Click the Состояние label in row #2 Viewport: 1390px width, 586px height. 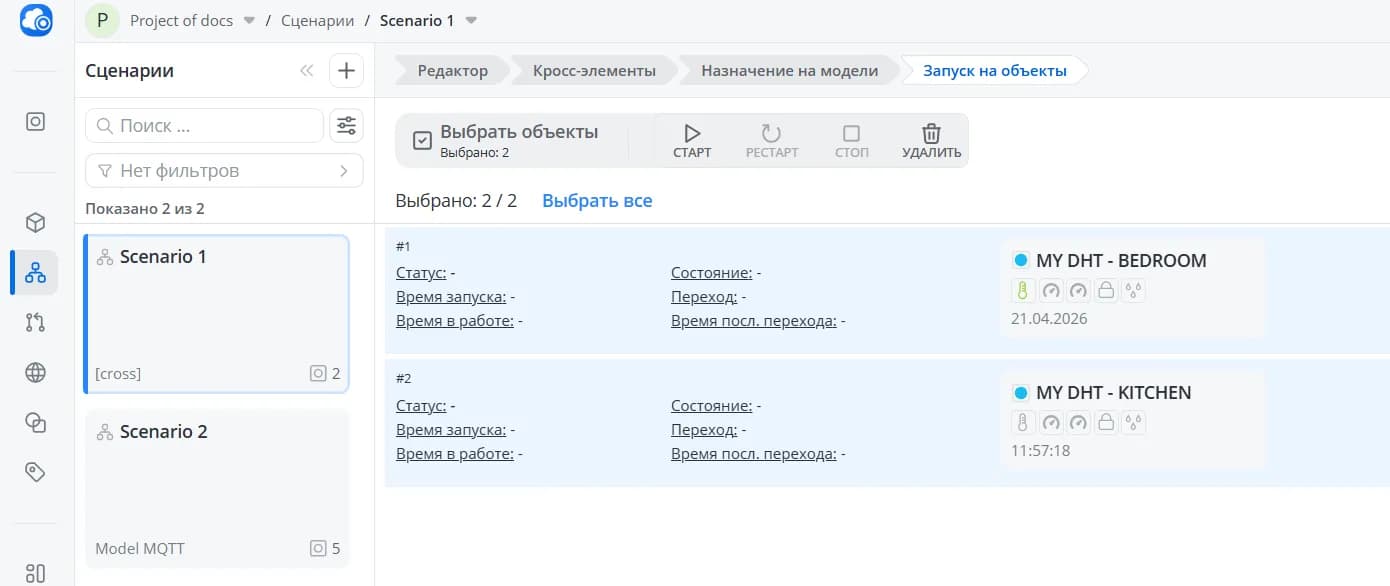[x=712, y=405]
